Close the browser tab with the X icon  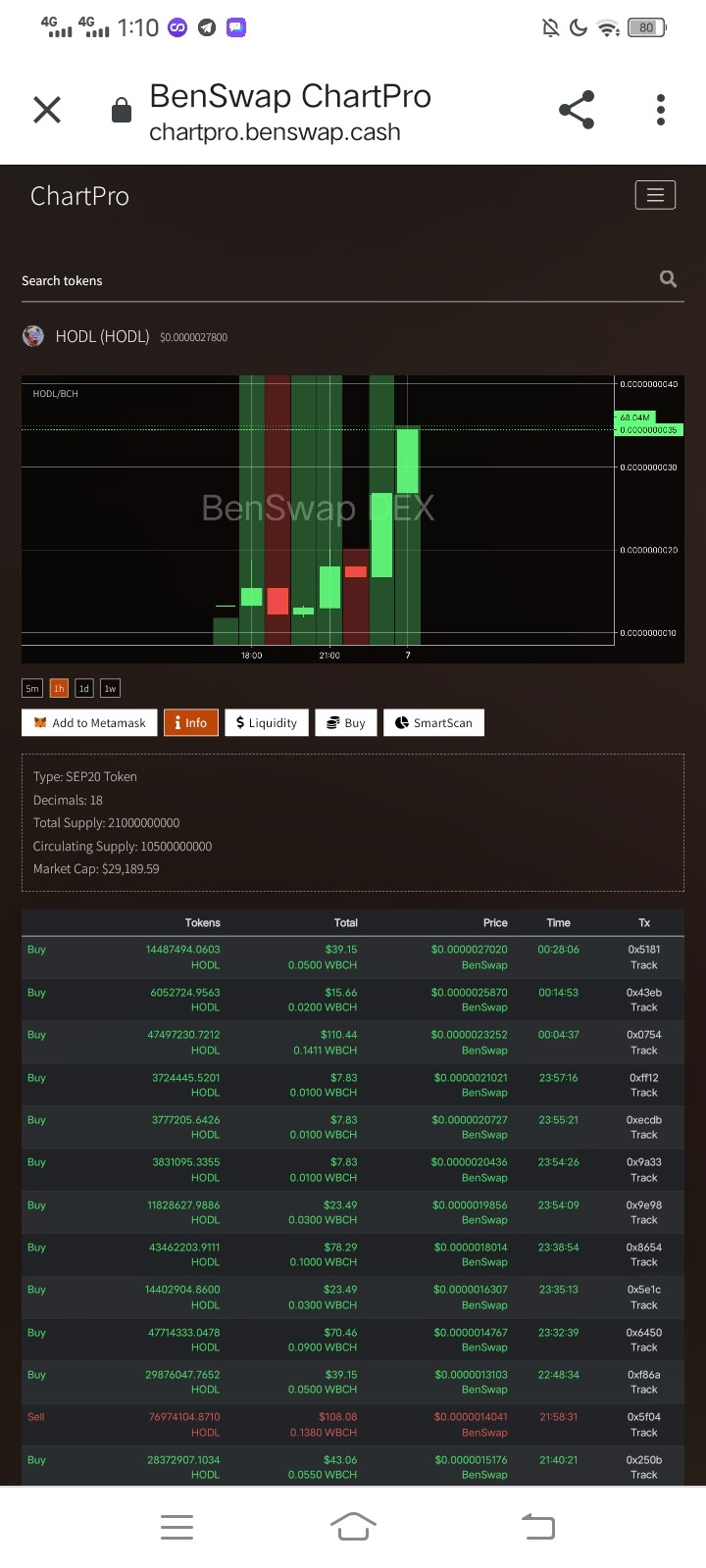click(47, 110)
